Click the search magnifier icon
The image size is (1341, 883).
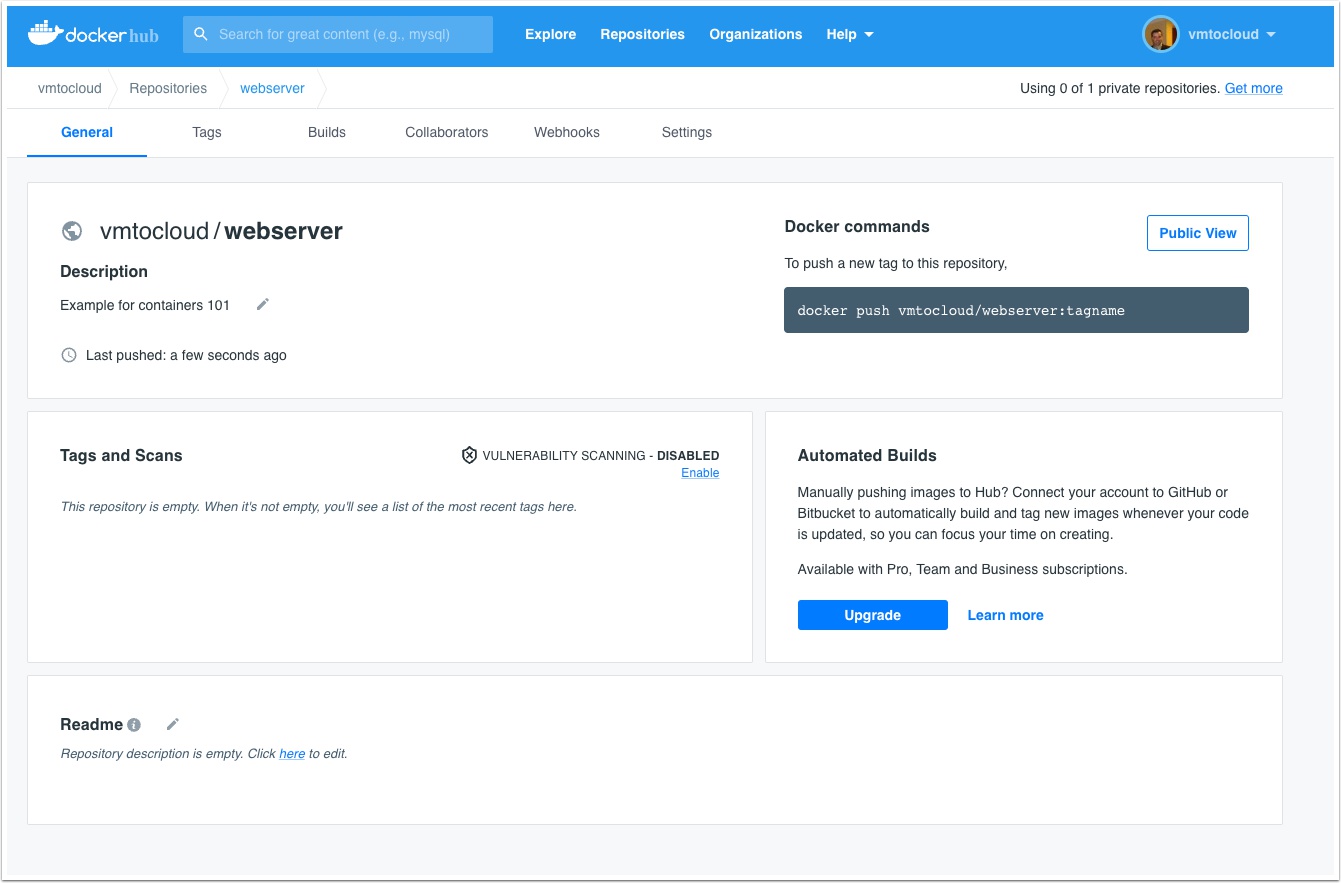point(201,34)
